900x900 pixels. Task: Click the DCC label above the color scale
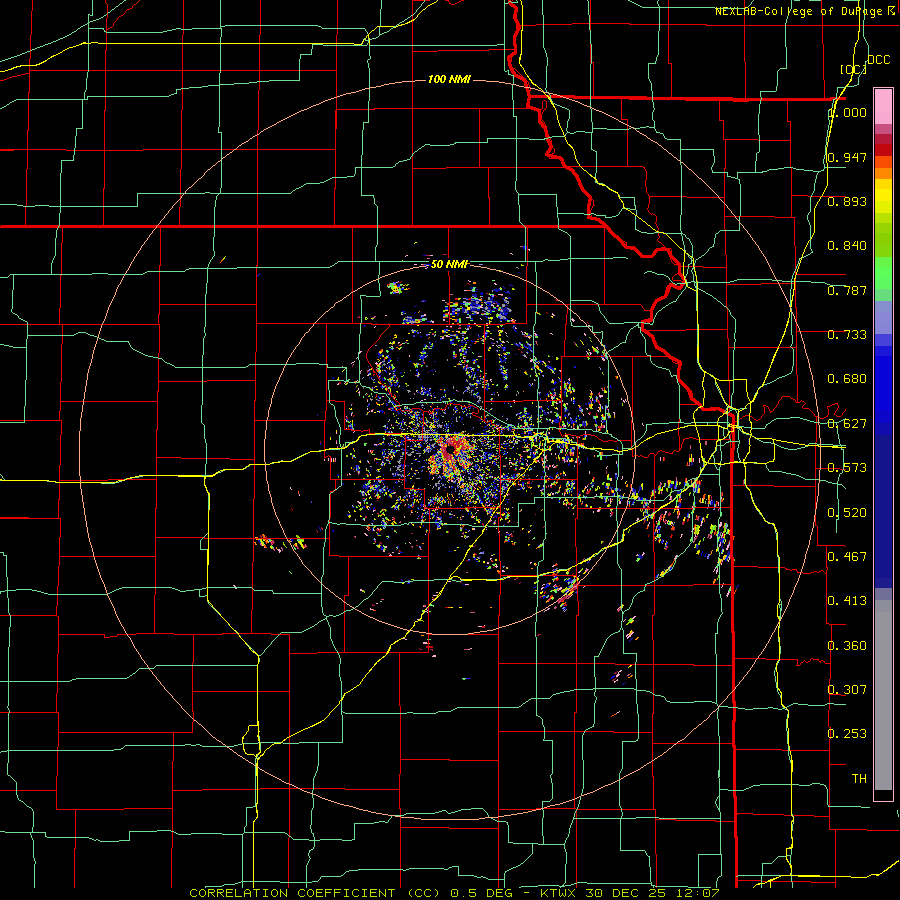tap(878, 60)
